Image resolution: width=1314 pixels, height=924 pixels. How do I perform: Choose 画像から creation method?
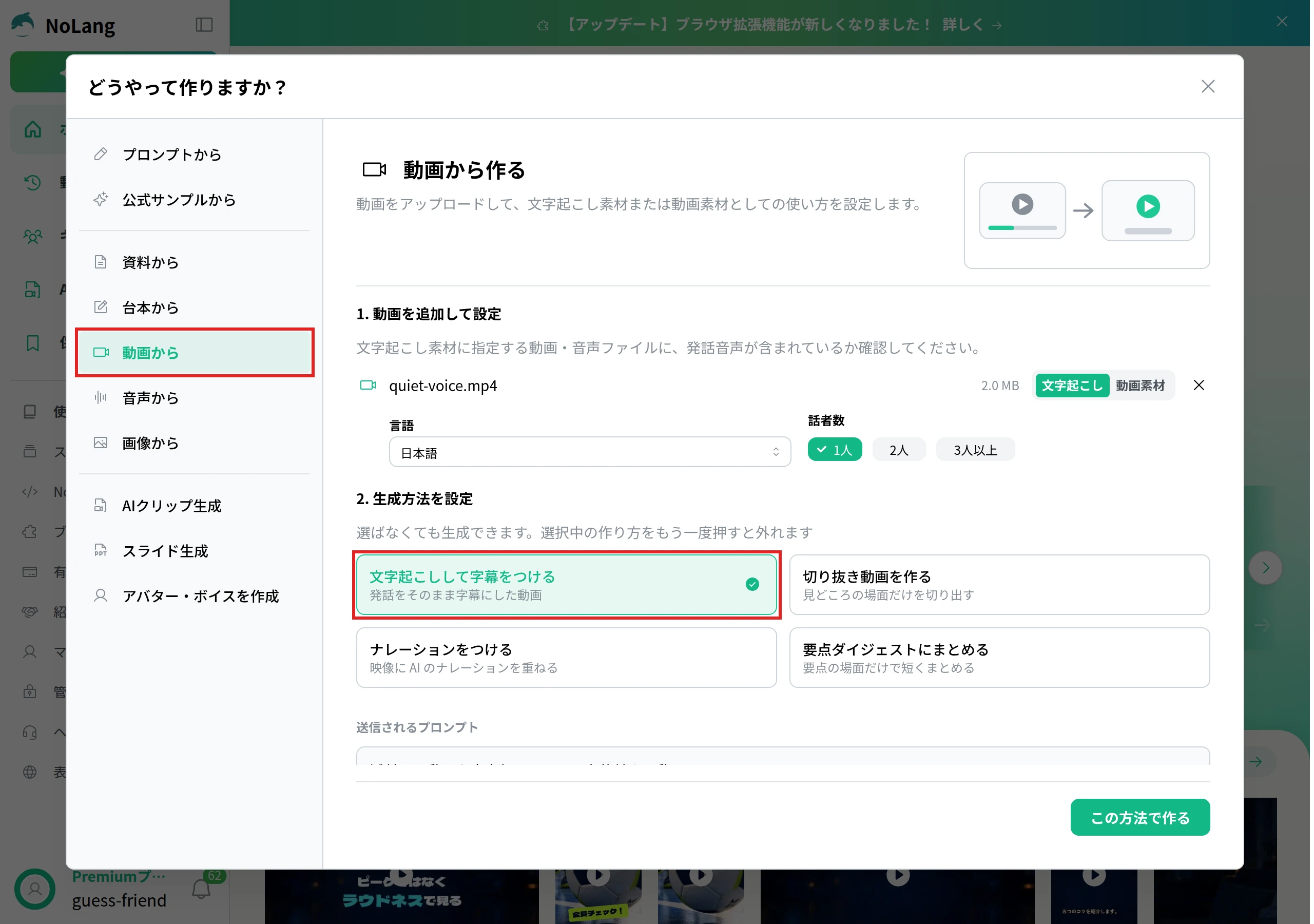click(195, 443)
